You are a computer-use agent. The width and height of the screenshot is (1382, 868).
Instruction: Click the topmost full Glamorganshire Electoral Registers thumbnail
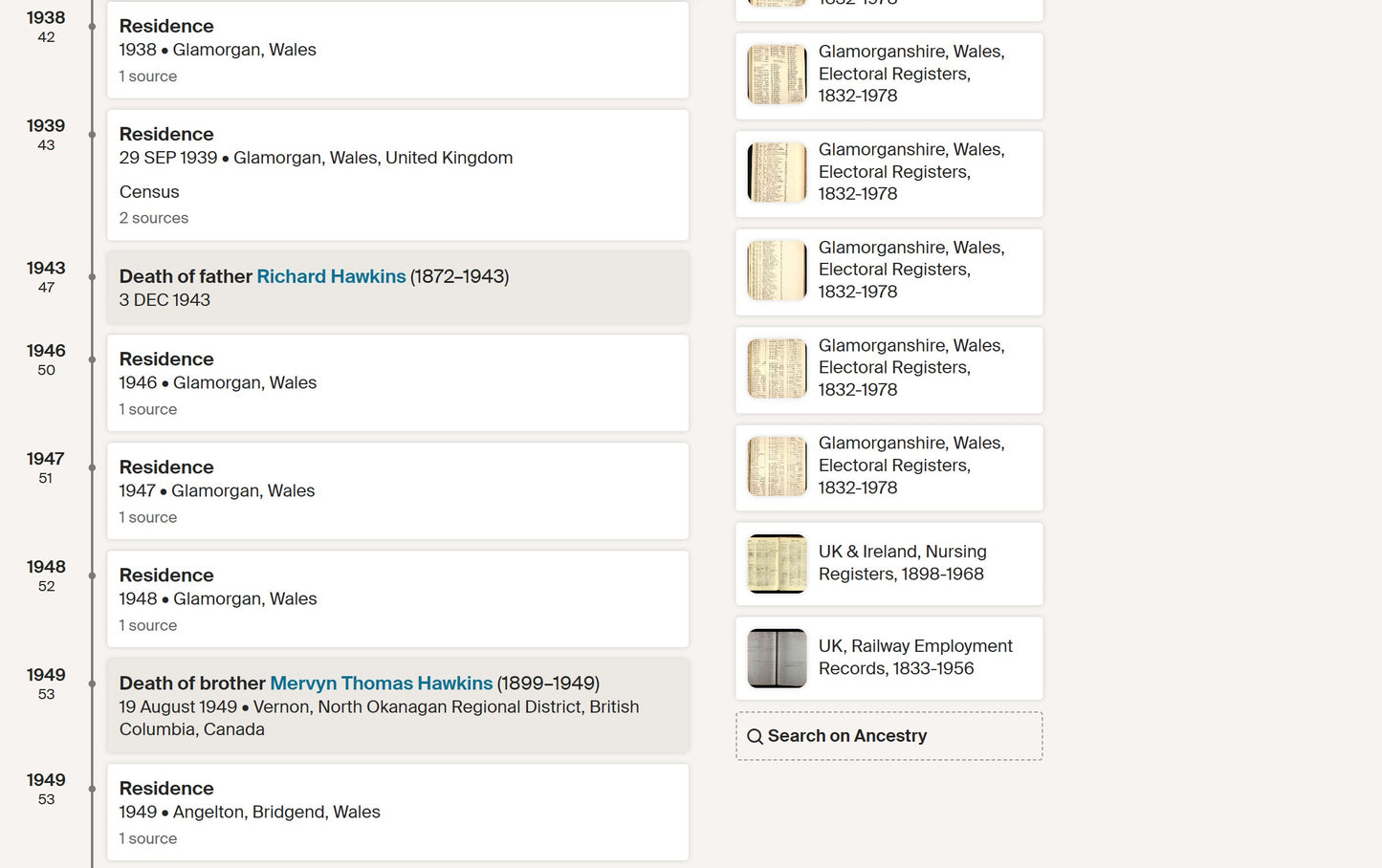(x=777, y=74)
